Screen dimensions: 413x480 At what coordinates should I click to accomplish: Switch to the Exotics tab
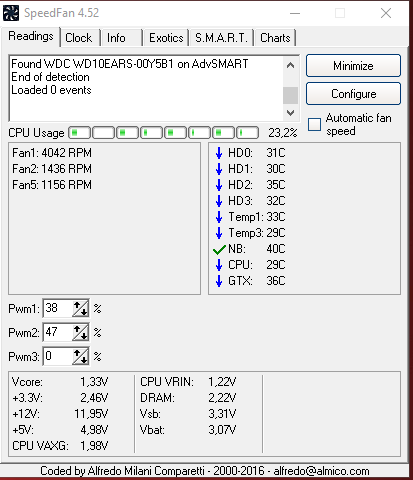pyautogui.click(x=166, y=38)
